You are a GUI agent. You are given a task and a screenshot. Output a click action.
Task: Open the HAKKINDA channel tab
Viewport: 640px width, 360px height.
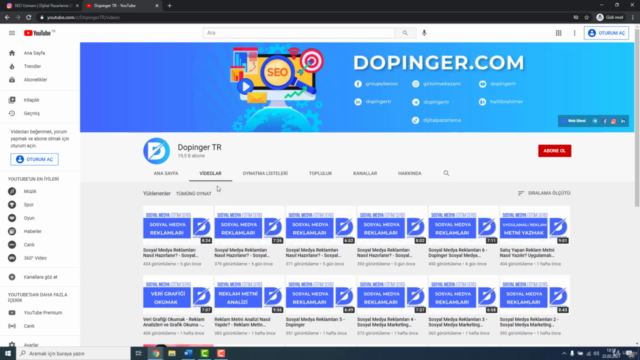point(410,173)
